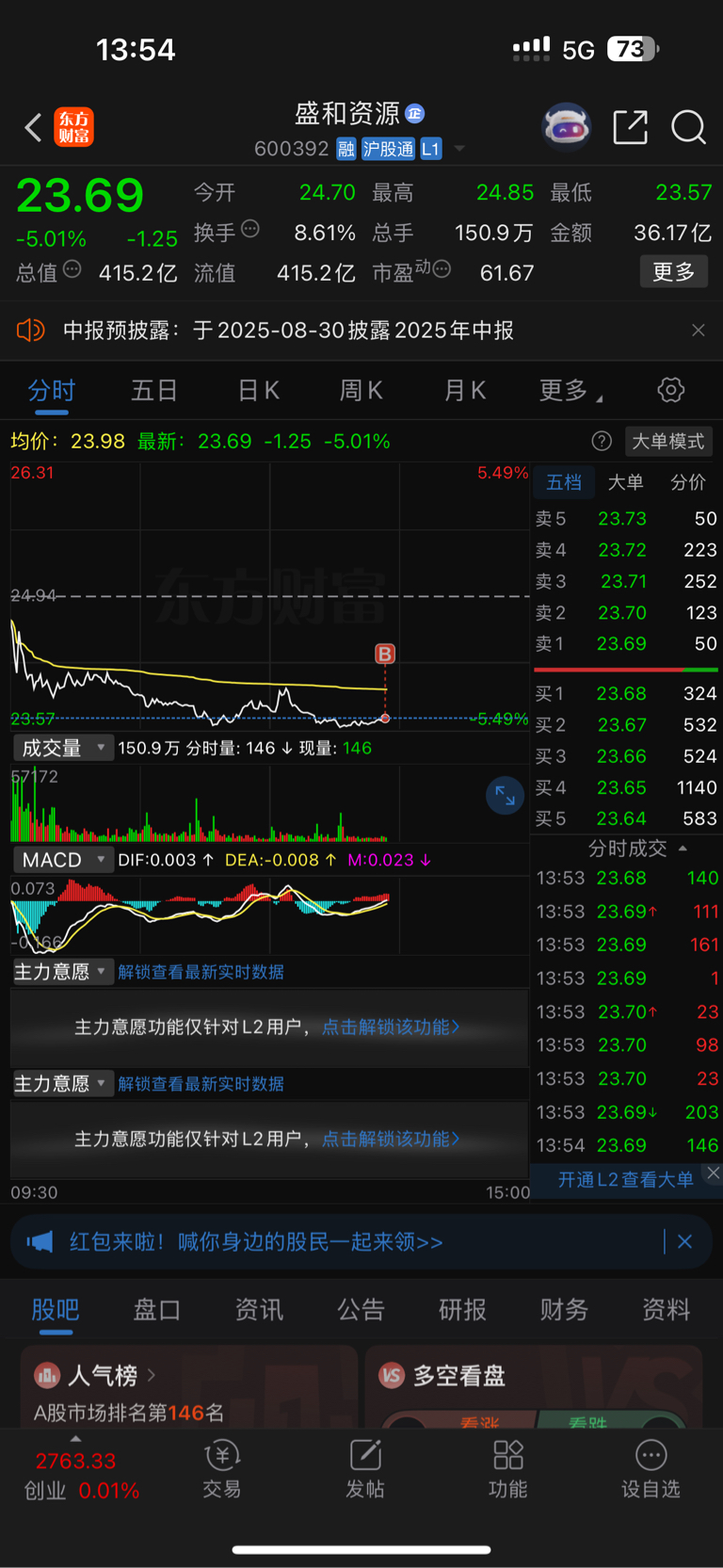Open the 人气榜 card
Screen dimensions: 723x1568
(x=188, y=1387)
